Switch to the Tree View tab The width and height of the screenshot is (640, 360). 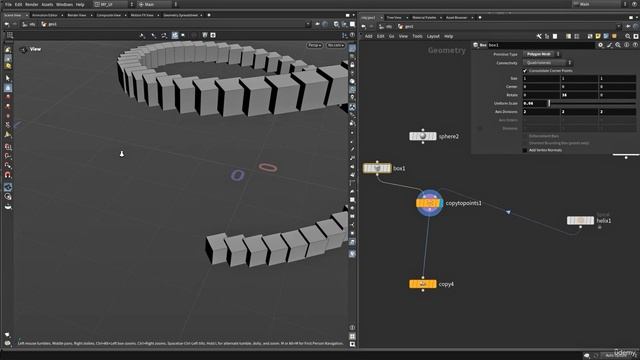[394, 18]
